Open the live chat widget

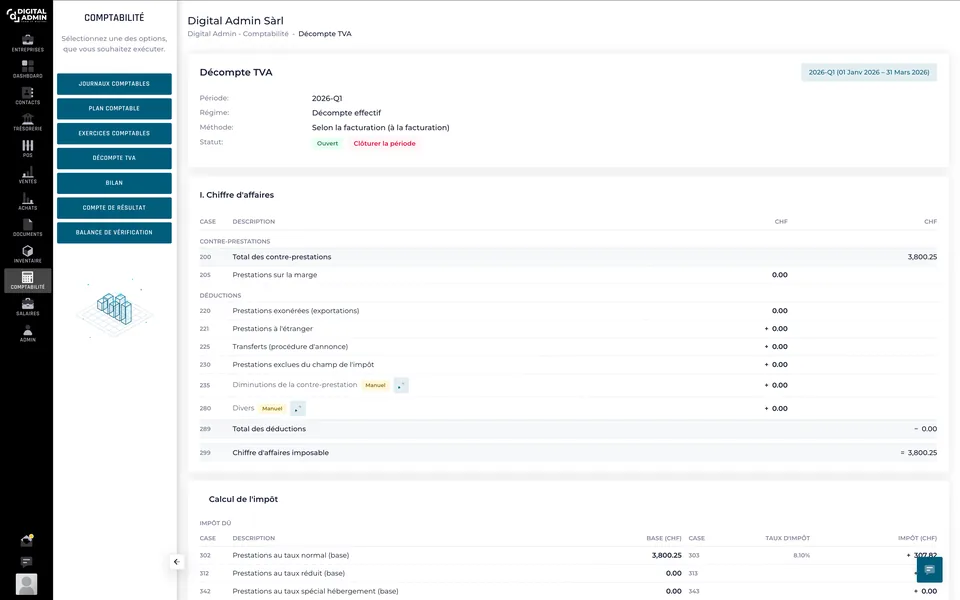(x=929, y=569)
